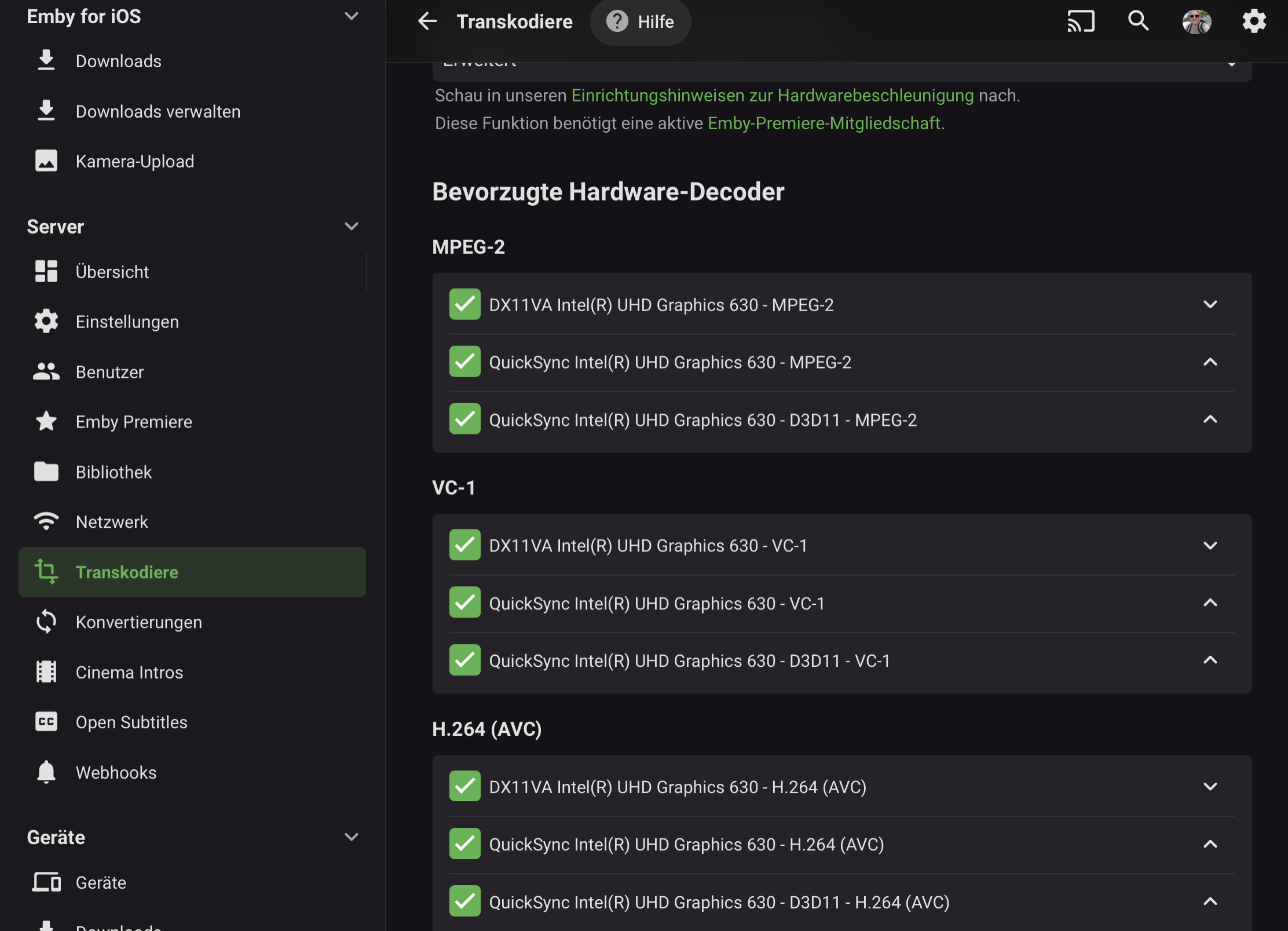Screen dimensions: 1288x931
Task: Click the Einstellungen gear icon
Action: pos(46,322)
